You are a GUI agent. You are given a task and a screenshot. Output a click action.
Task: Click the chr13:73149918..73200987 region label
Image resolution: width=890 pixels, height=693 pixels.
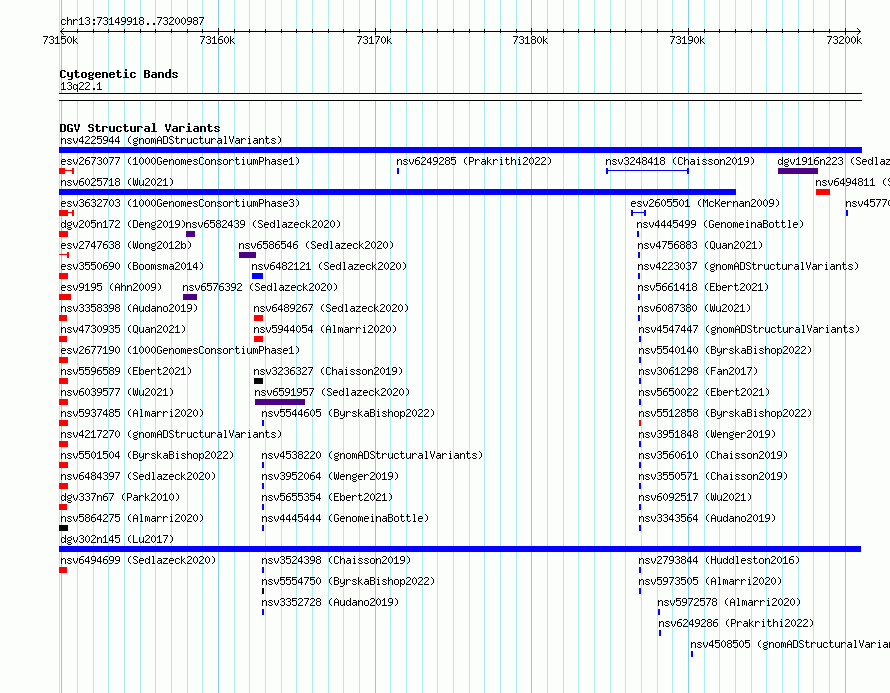click(132, 21)
